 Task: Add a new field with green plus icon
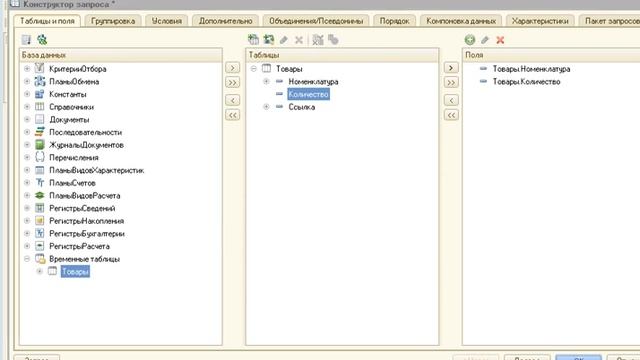(x=470, y=40)
